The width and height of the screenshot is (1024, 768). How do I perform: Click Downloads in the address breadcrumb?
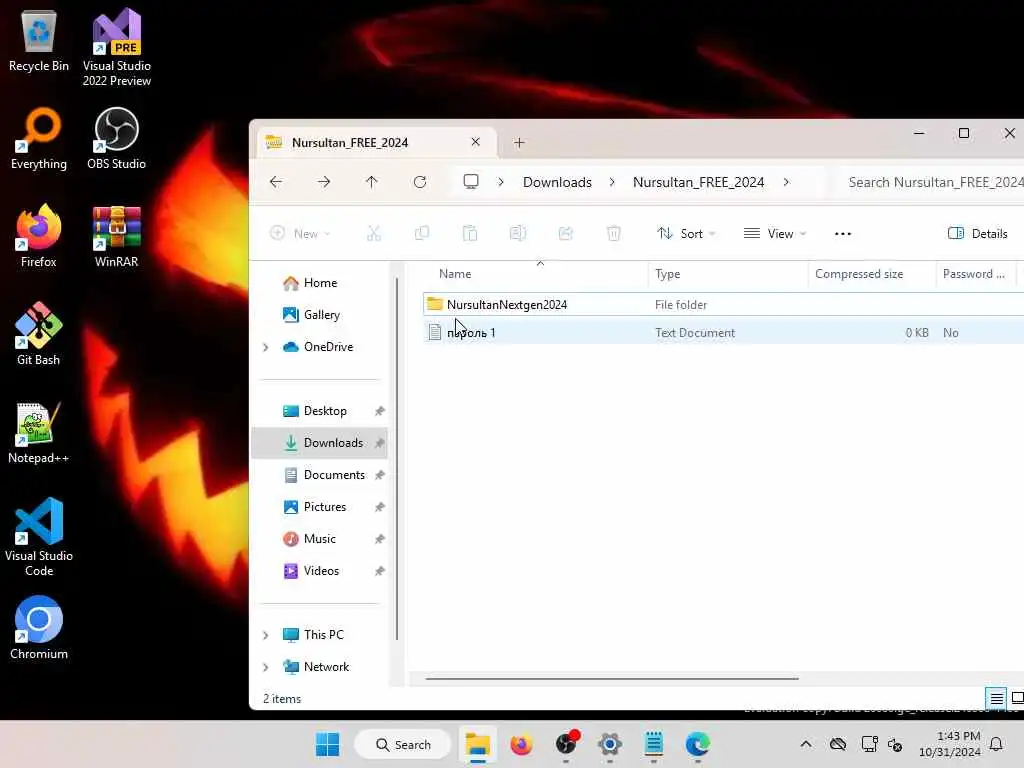[557, 182]
